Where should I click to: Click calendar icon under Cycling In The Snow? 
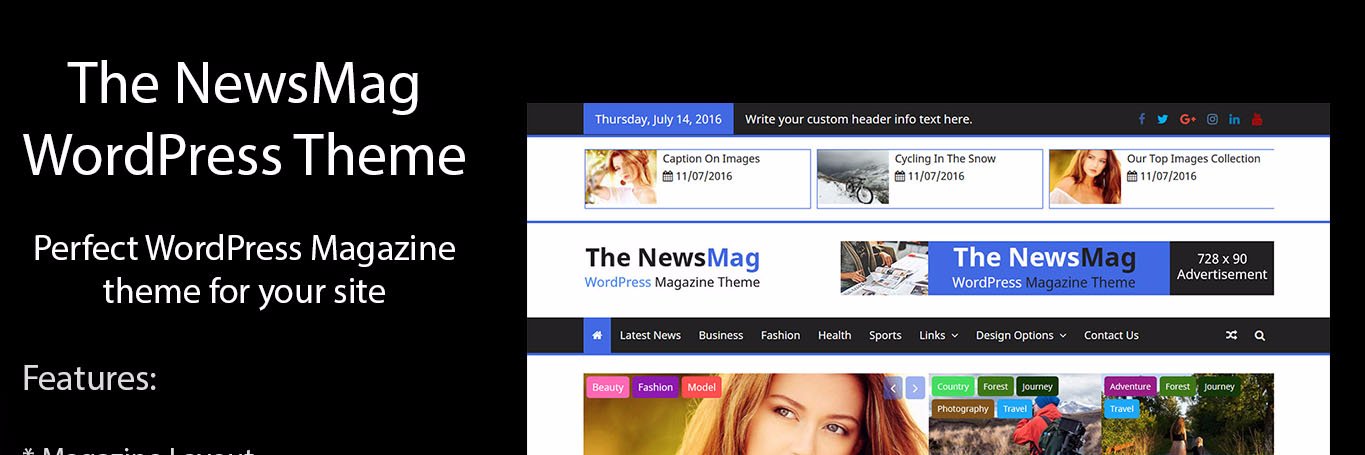point(900,176)
